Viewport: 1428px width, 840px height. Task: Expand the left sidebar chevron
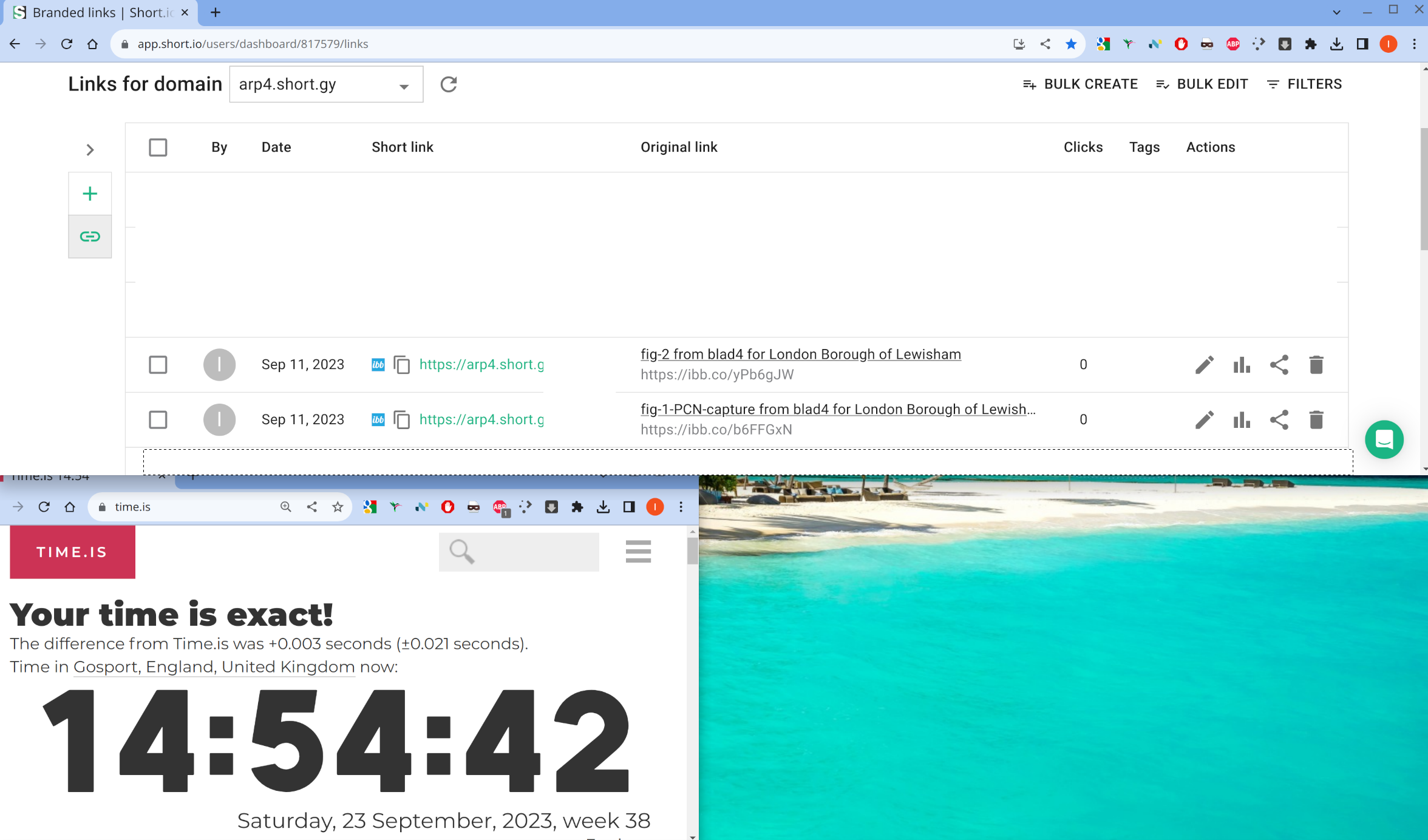click(90, 149)
